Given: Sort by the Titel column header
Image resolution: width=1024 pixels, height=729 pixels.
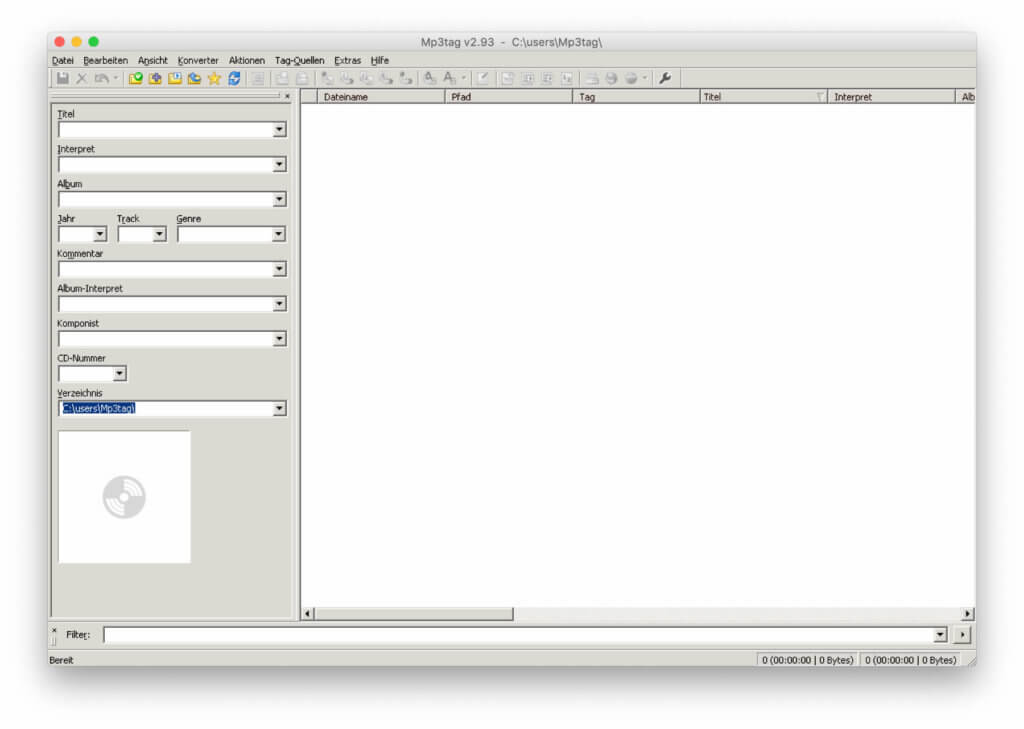Looking at the screenshot, I should 763,97.
